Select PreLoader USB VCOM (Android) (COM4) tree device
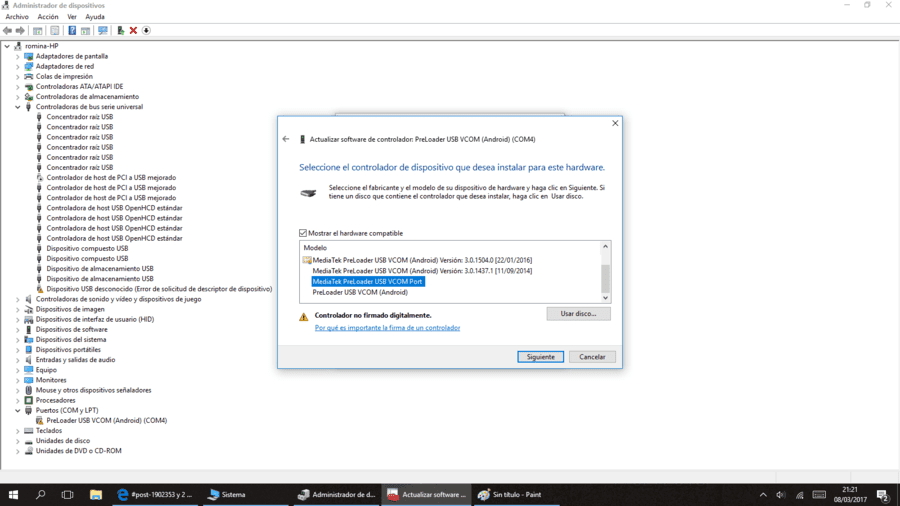 (x=107, y=421)
